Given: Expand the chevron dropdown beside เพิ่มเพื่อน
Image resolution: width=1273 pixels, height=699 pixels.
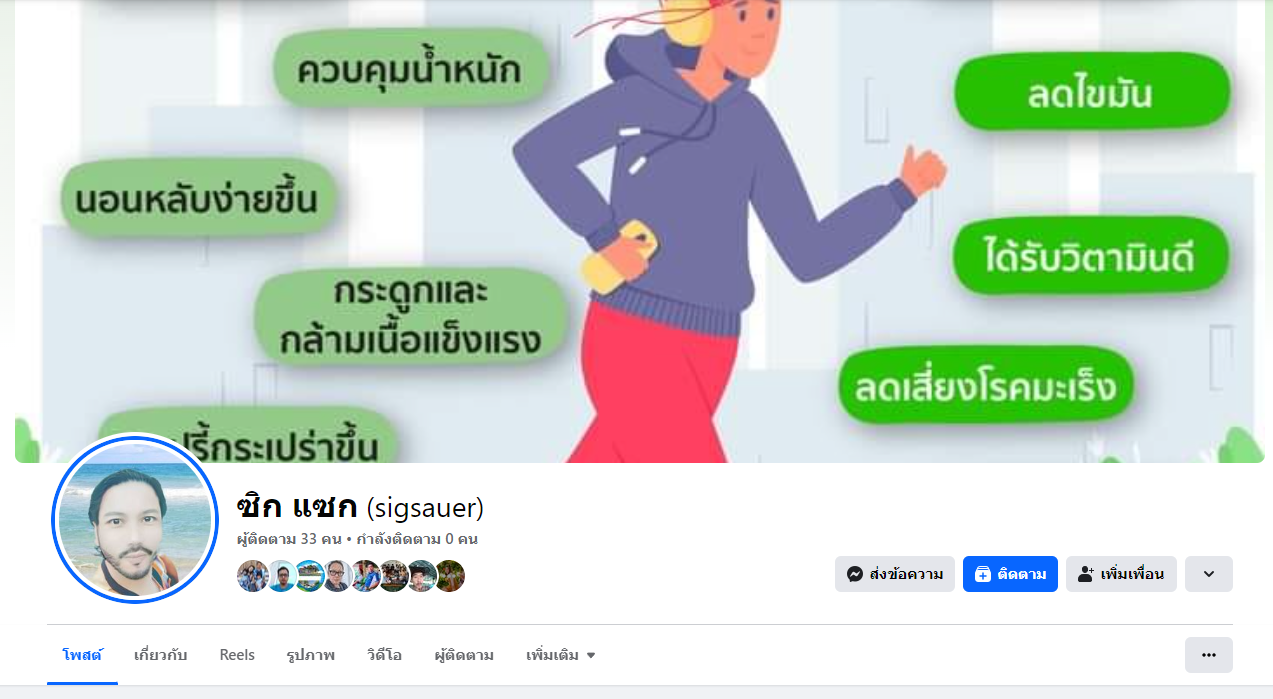Looking at the screenshot, I should [x=1209, y=574].
